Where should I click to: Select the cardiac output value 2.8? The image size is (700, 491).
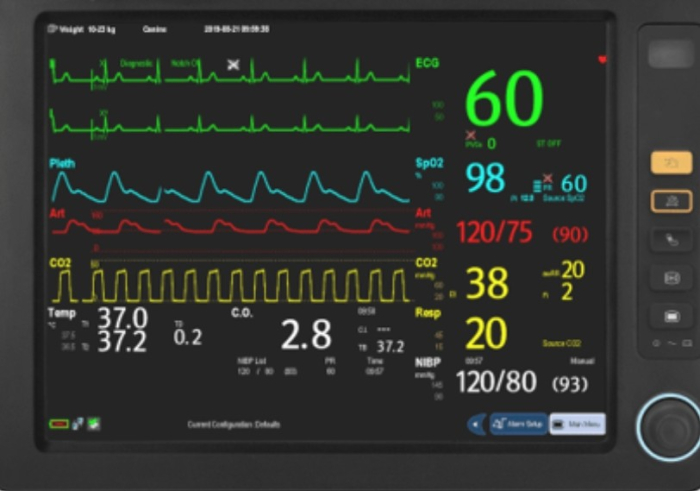306,335
